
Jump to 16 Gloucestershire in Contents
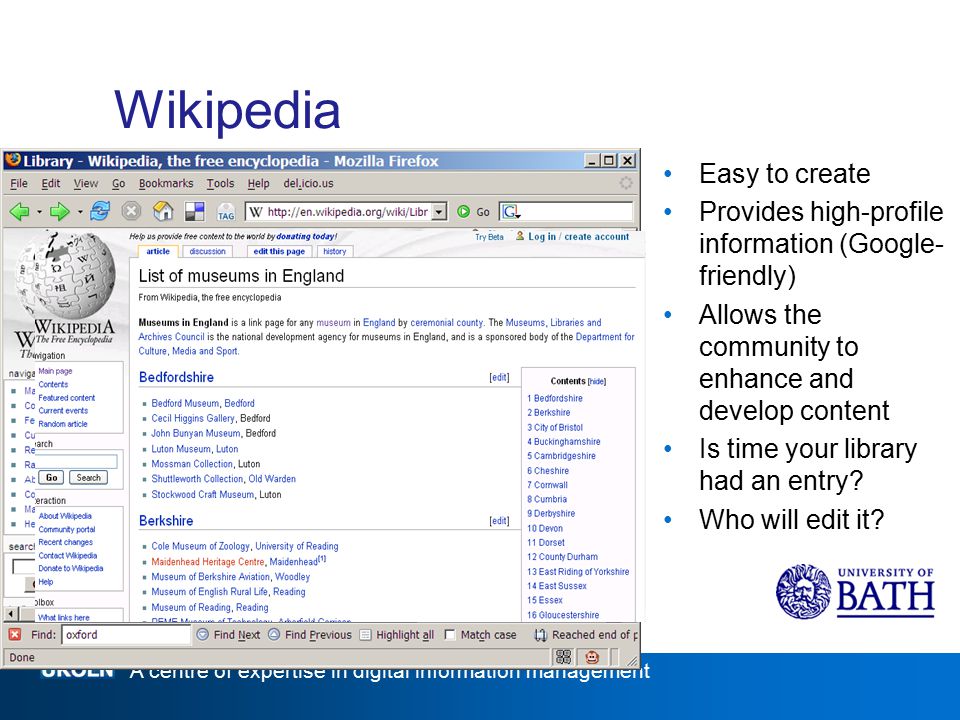(x=563, y=615)
